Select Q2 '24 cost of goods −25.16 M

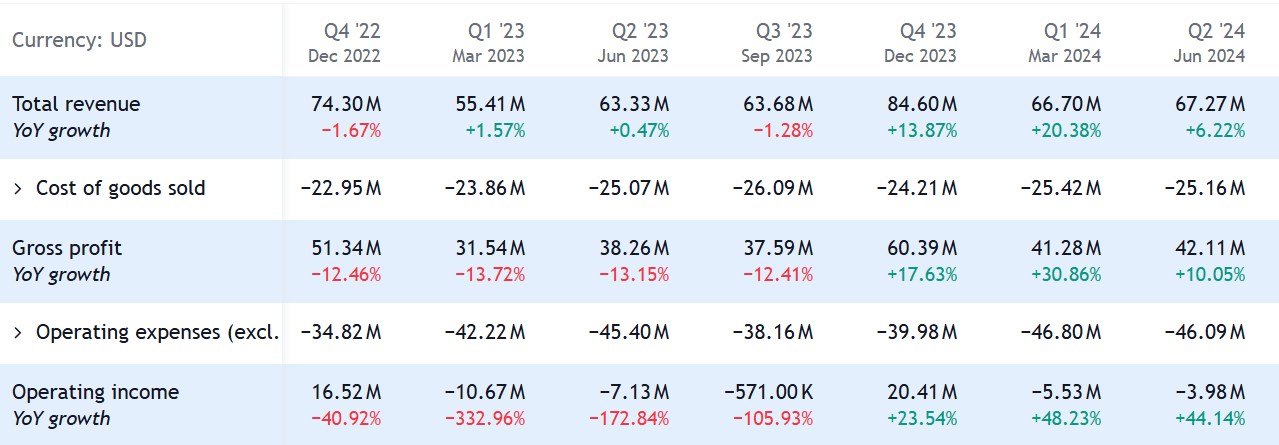(x=1205, y=188)
